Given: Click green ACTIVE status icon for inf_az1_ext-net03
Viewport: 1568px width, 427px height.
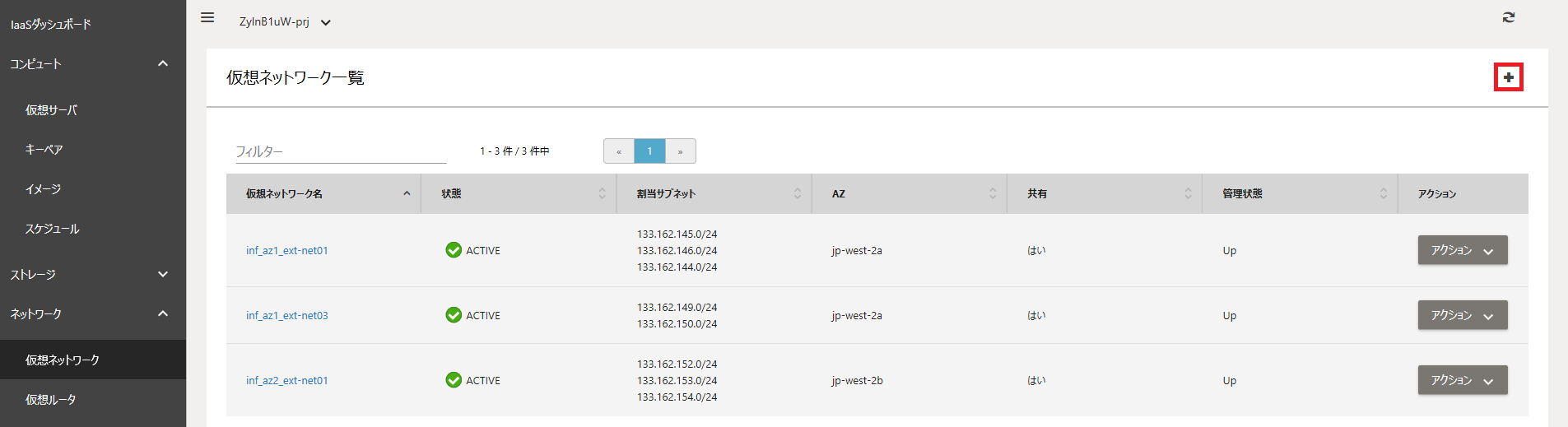Looking at the screenshot, I should coord(454,315).
